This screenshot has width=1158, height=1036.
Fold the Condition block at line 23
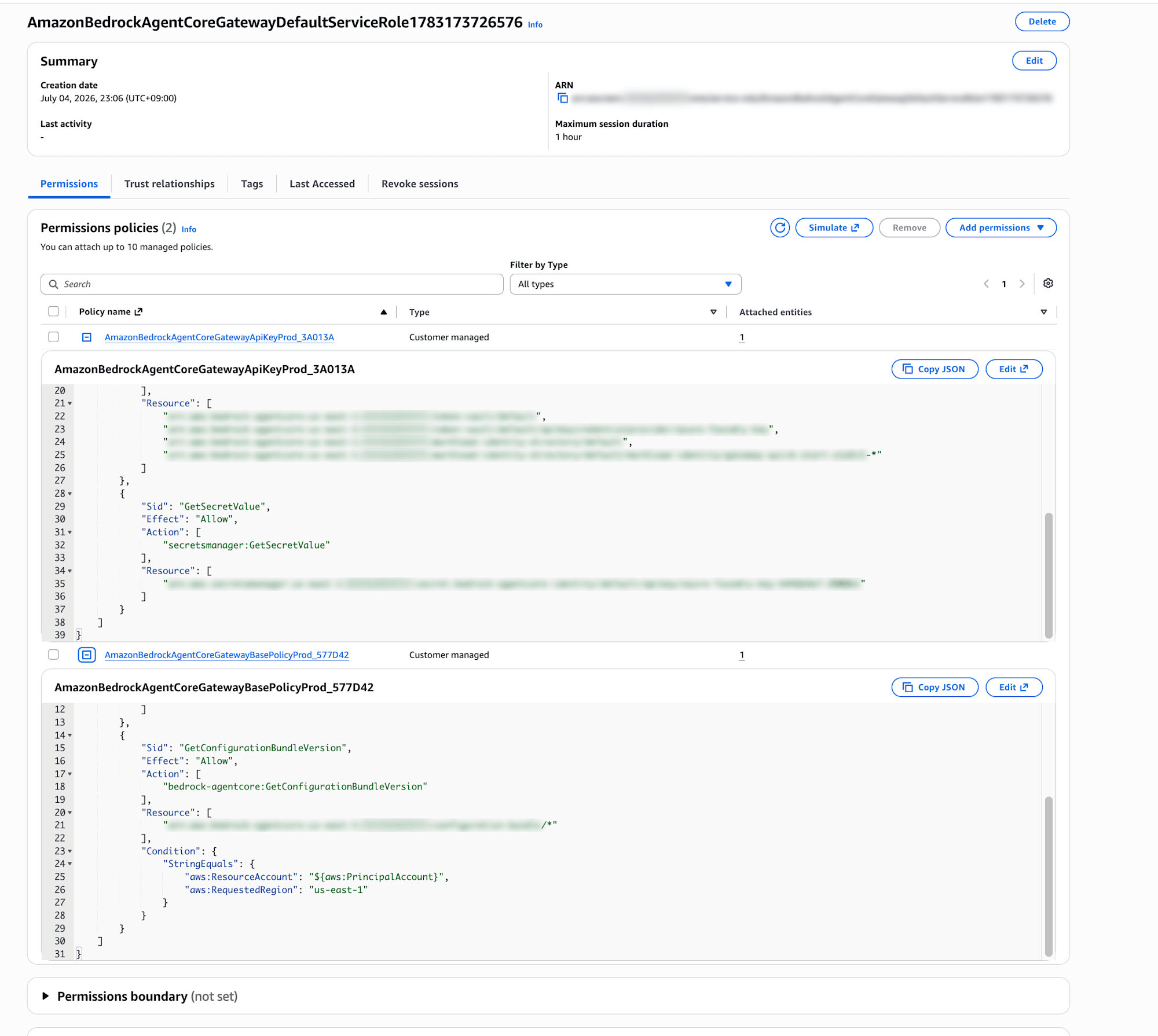tap(70, 852)
